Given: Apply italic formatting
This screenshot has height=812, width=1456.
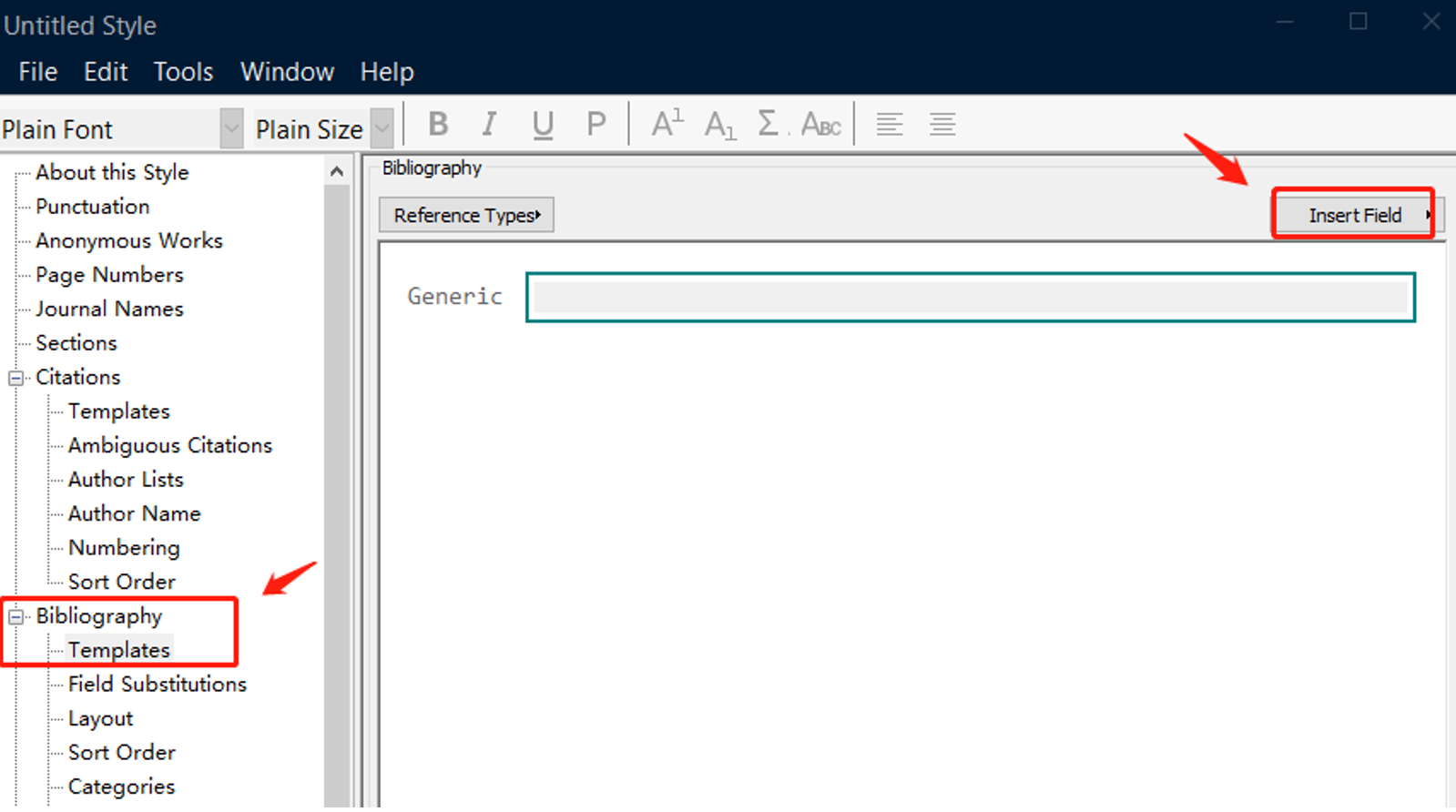Looking at the screenshot, I should tap(490, 124).
